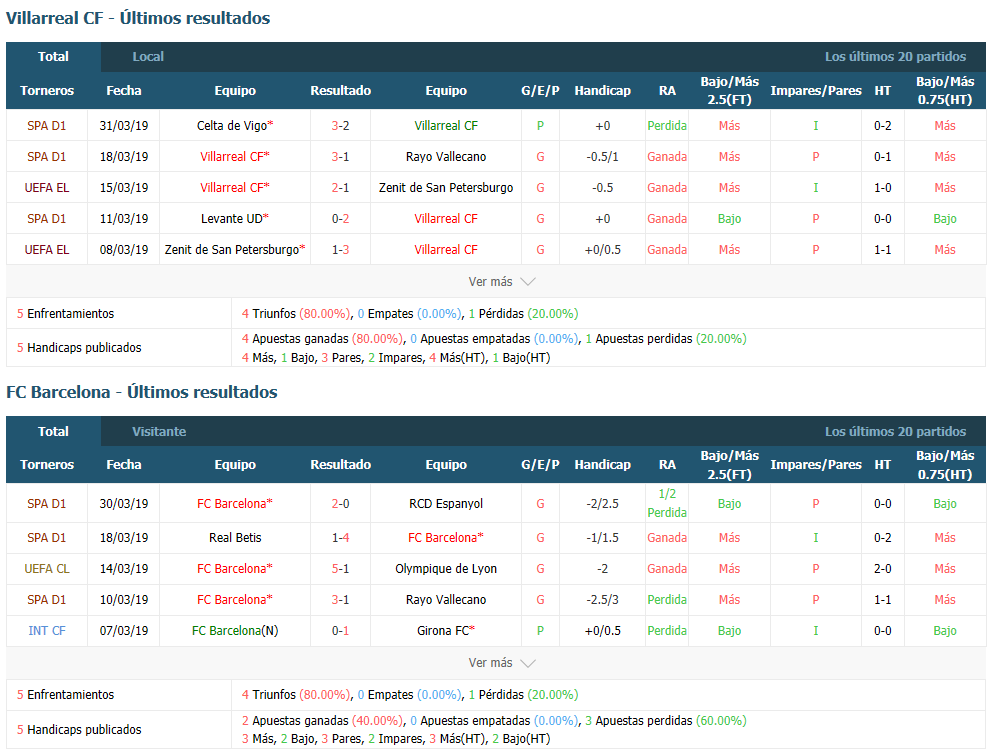
Task: Open Celta de Vigo team link
Action: click(x=235, y=125)
